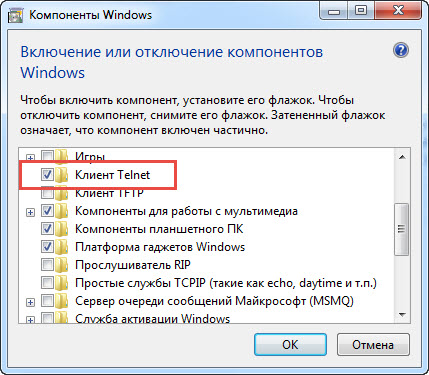
Task: Select the Сервер очереди сообщений folder icon
Action: tap(62, 301)
